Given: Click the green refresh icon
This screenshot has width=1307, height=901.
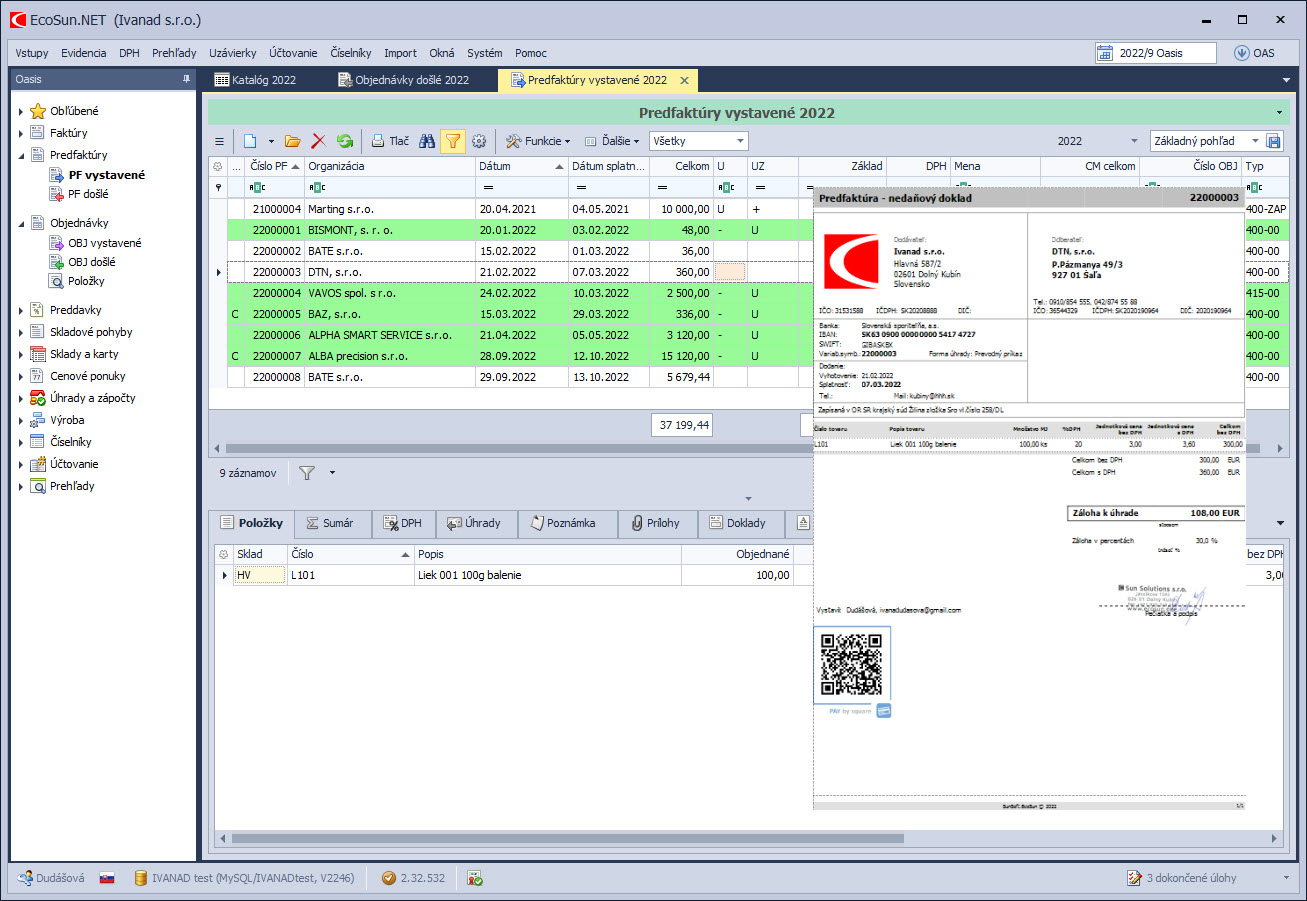Looking at the screenshot, I should 345,142.
